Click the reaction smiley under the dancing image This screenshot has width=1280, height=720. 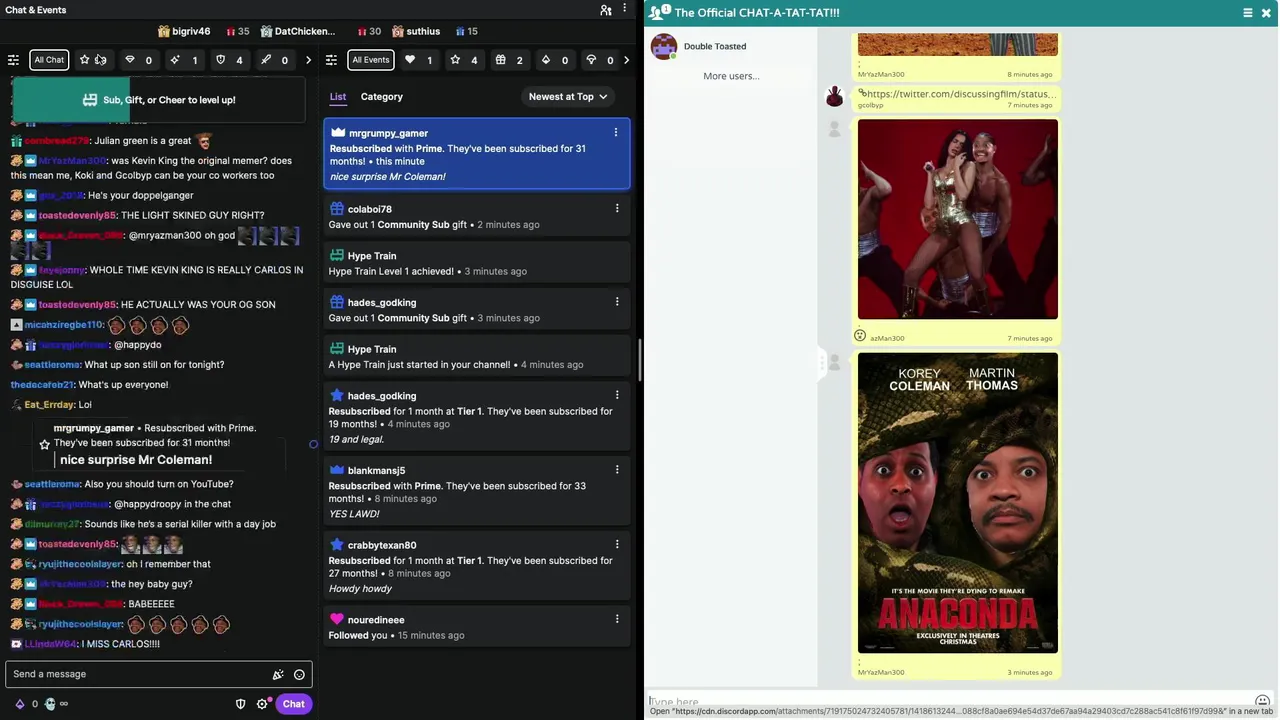pos(860,336)
